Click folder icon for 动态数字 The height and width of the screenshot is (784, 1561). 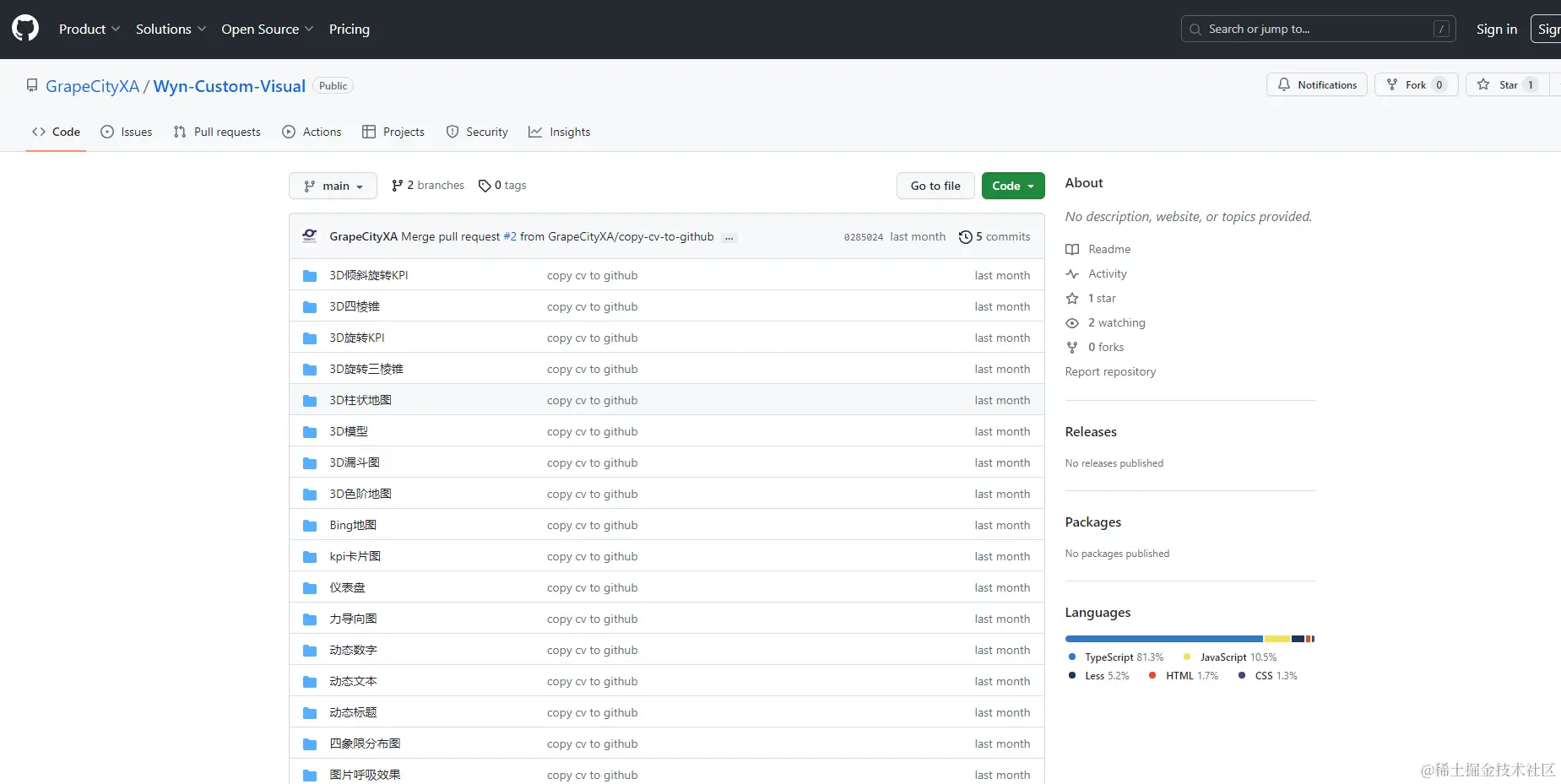(x=310, y=651)
